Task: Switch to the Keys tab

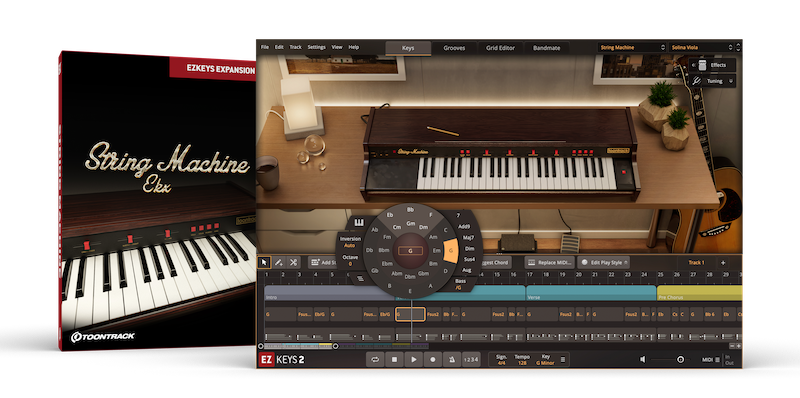Action: [408, 48]
